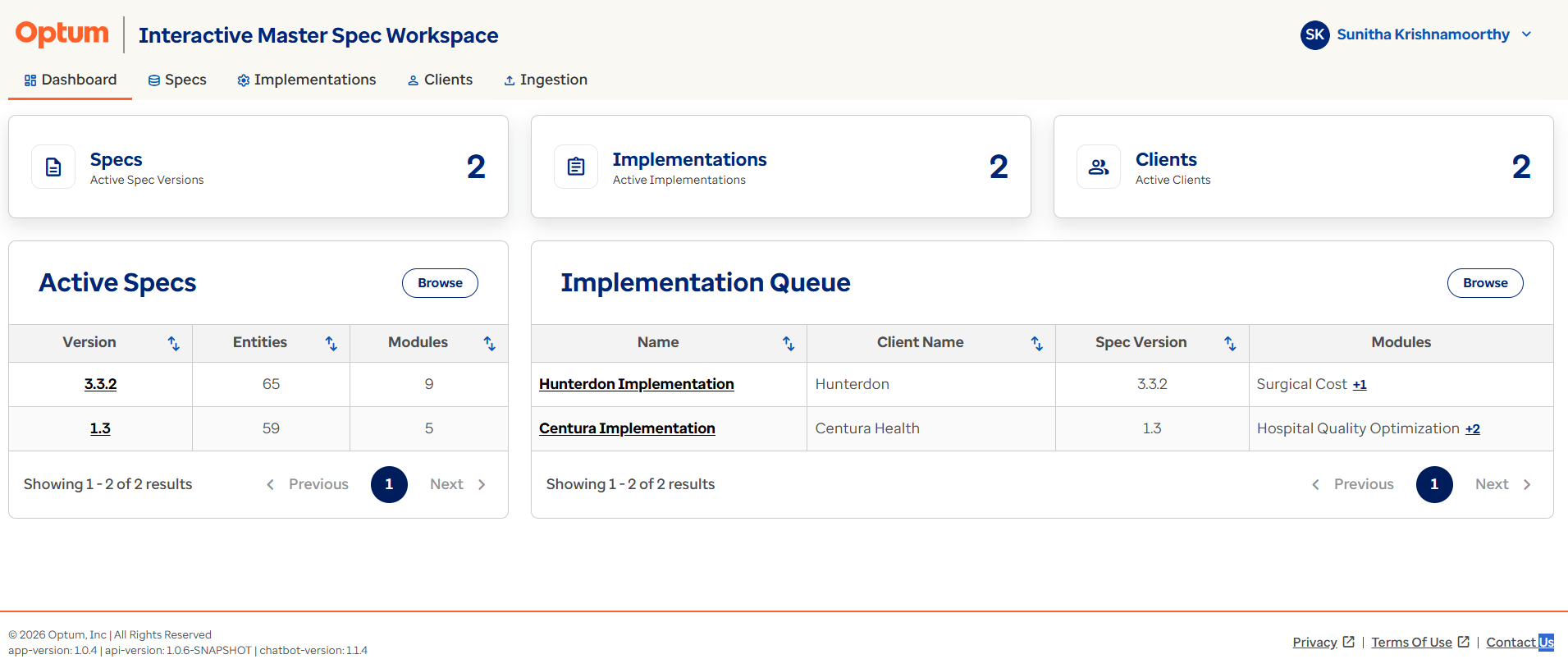Screen dimensions: 1568x659
Task: Click Previous in Implementation Queue pagination
Action: point(1353,484)
